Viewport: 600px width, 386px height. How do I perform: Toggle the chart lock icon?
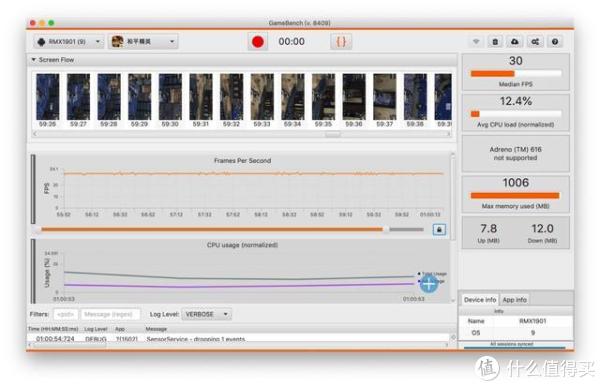439,230
